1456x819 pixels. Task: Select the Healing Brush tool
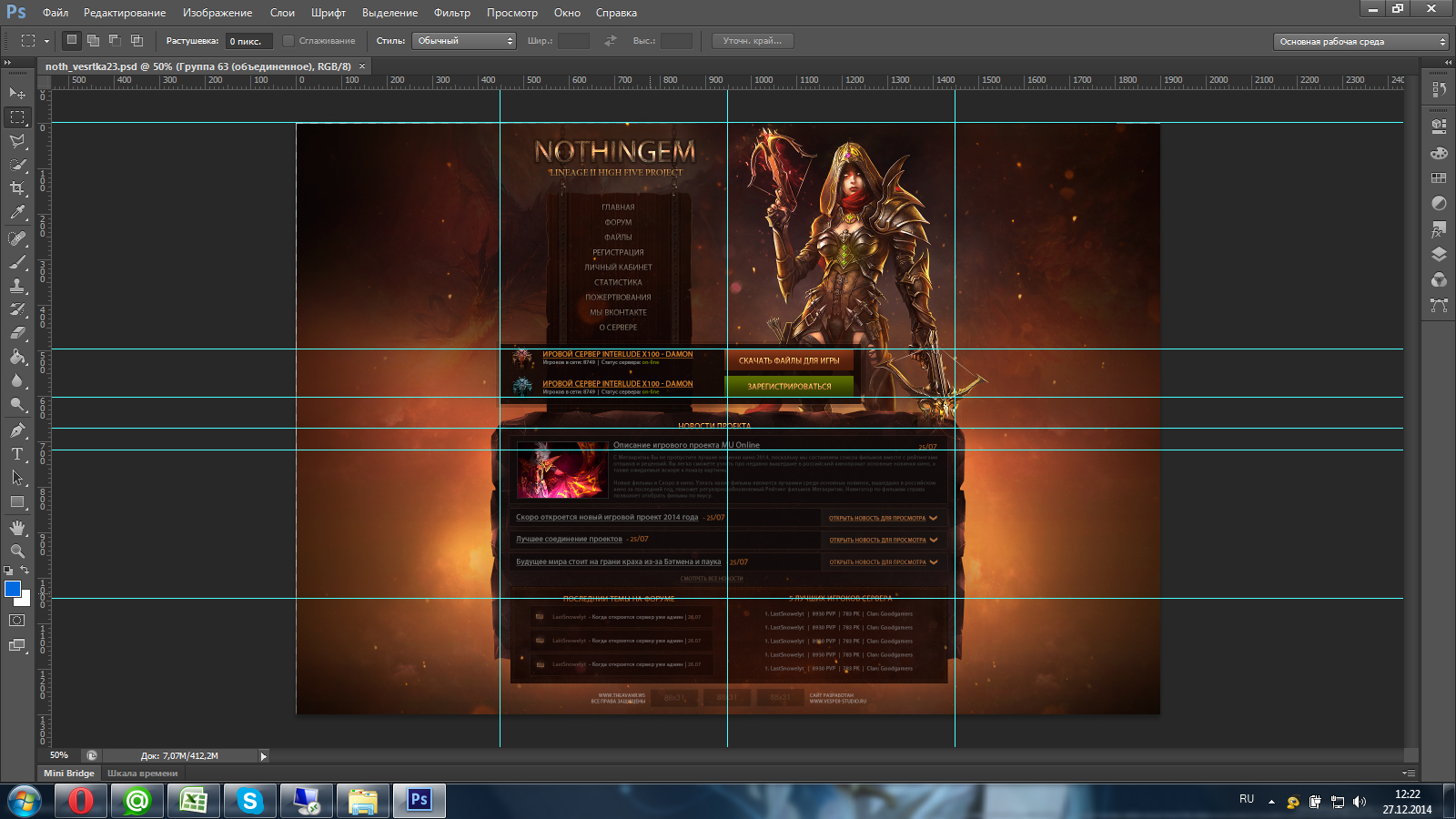(x=17, y=238)
